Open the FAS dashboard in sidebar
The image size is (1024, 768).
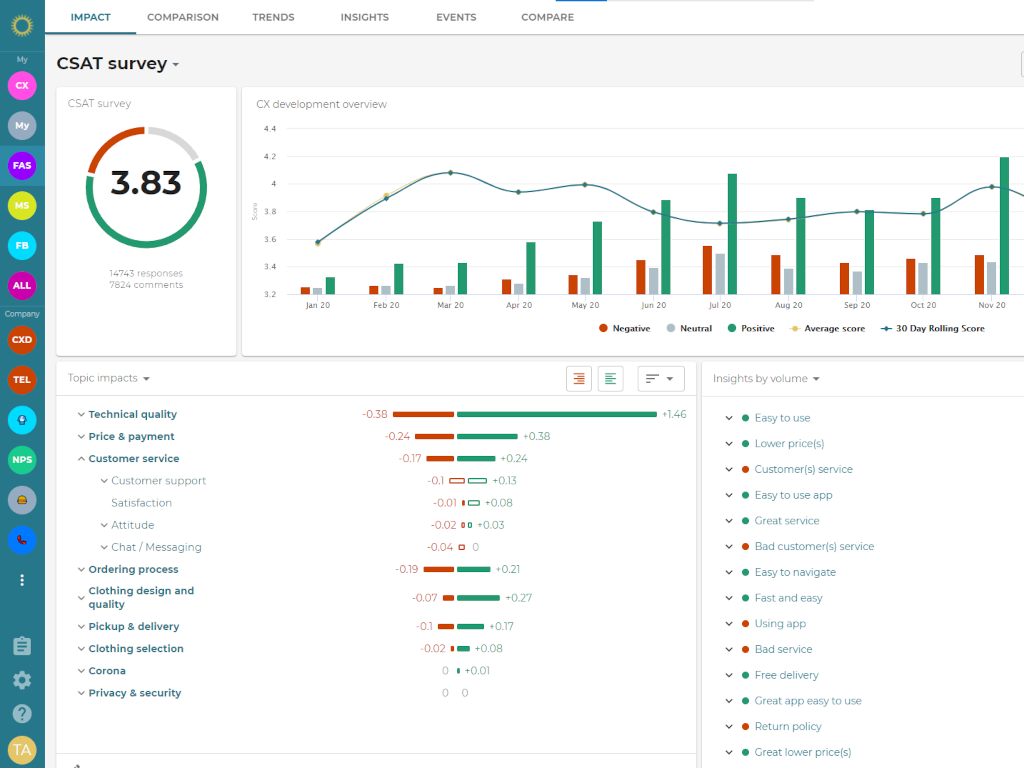22,165
